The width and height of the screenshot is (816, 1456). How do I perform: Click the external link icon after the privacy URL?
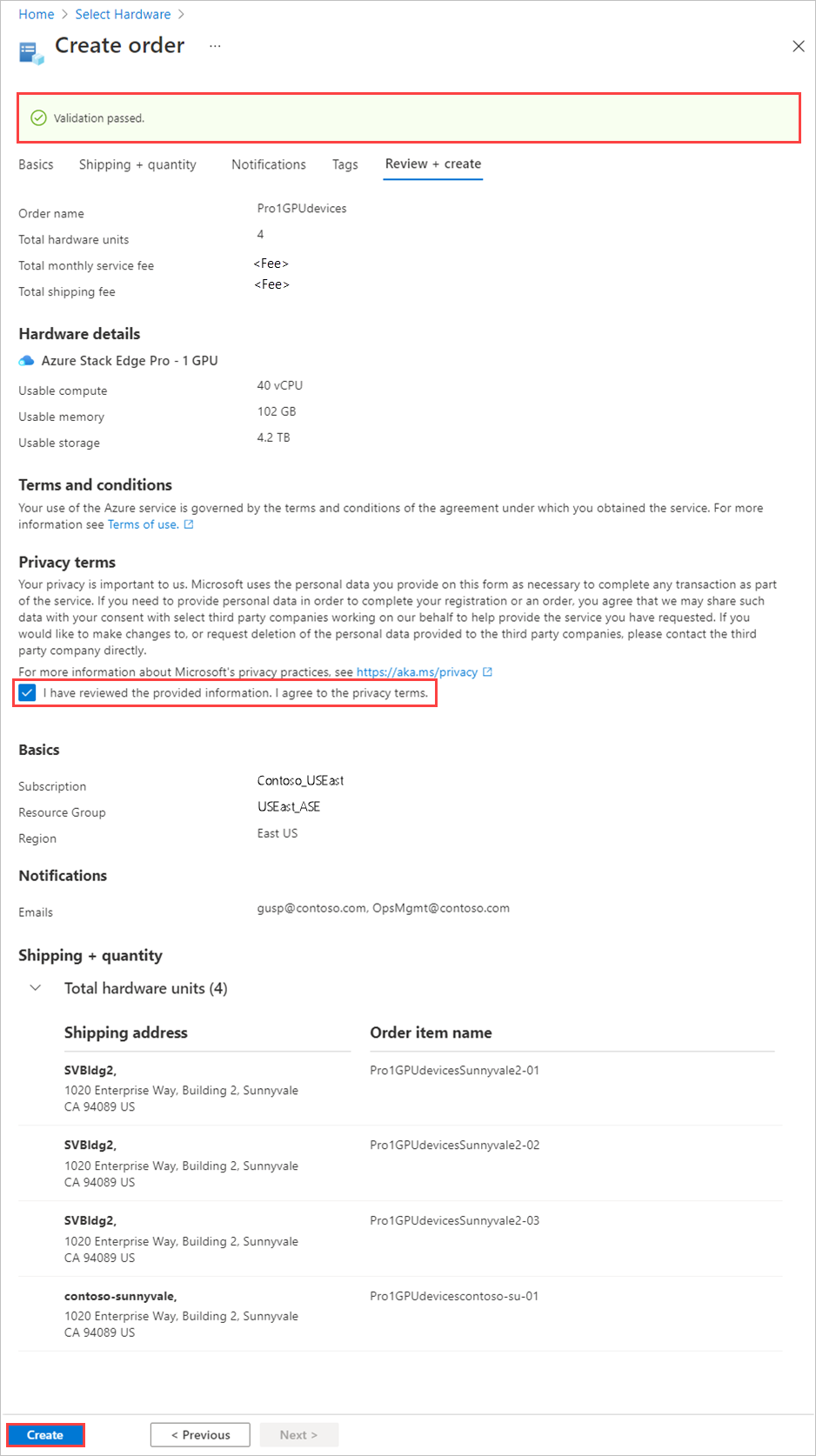point(487,671)
